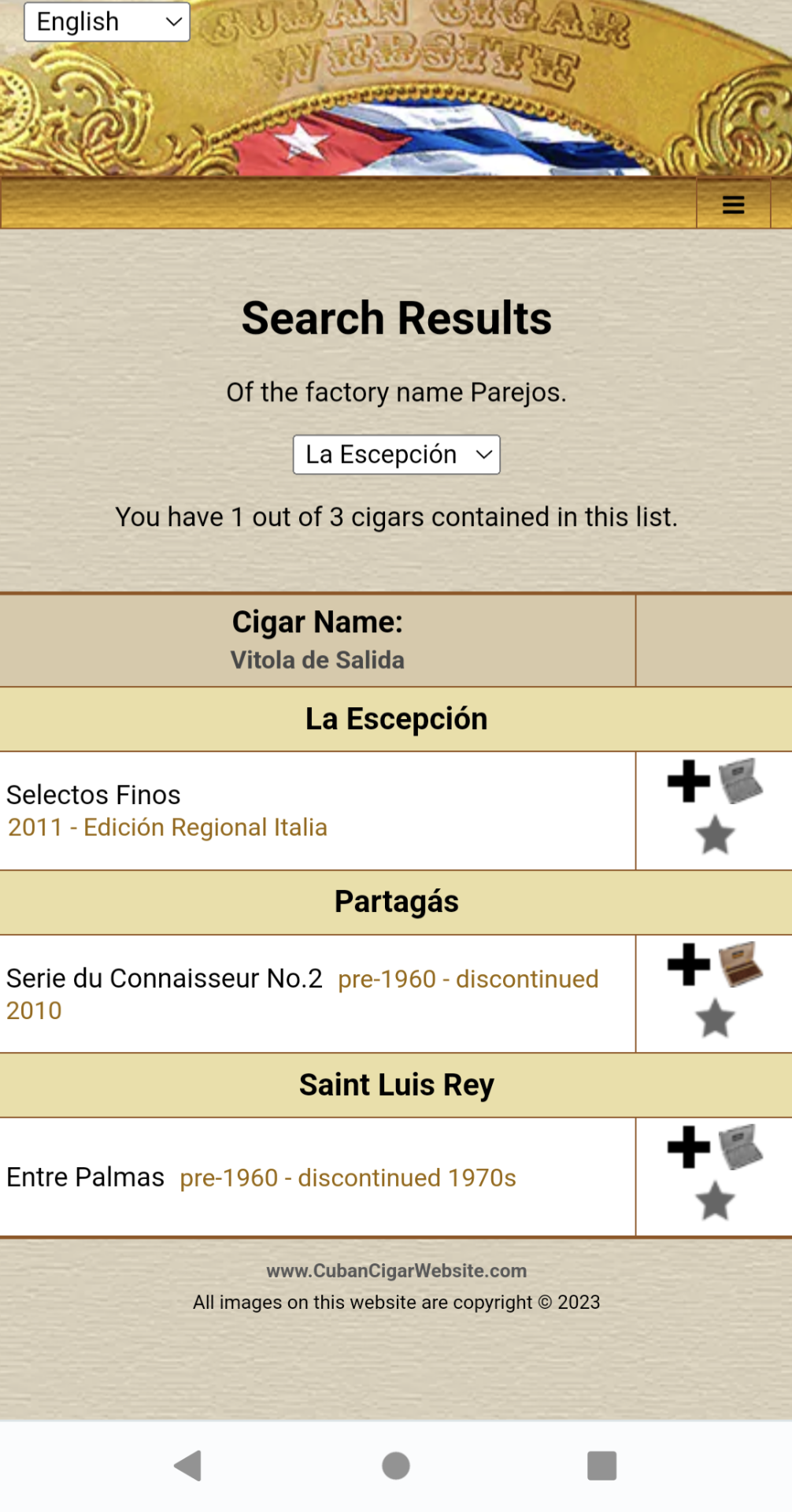Open Entre Palmas cigar entry
Screen dimensions: 792x1512
pos(86,1177)
